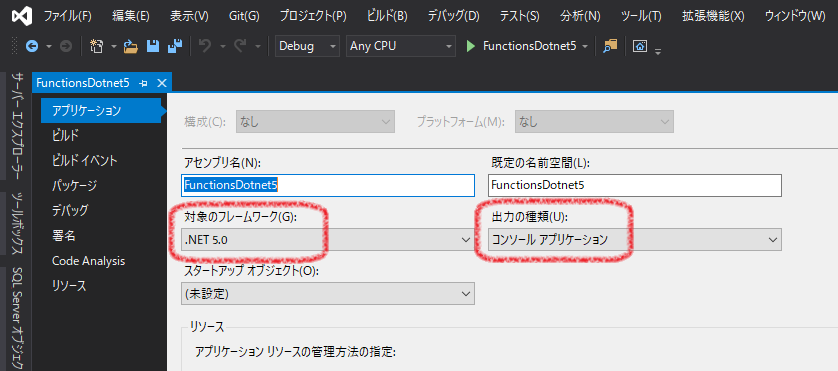Click the window icon right of find in files
Viewport: 838px width, 371px height.
pyautogui.click(x=640, y=47)
